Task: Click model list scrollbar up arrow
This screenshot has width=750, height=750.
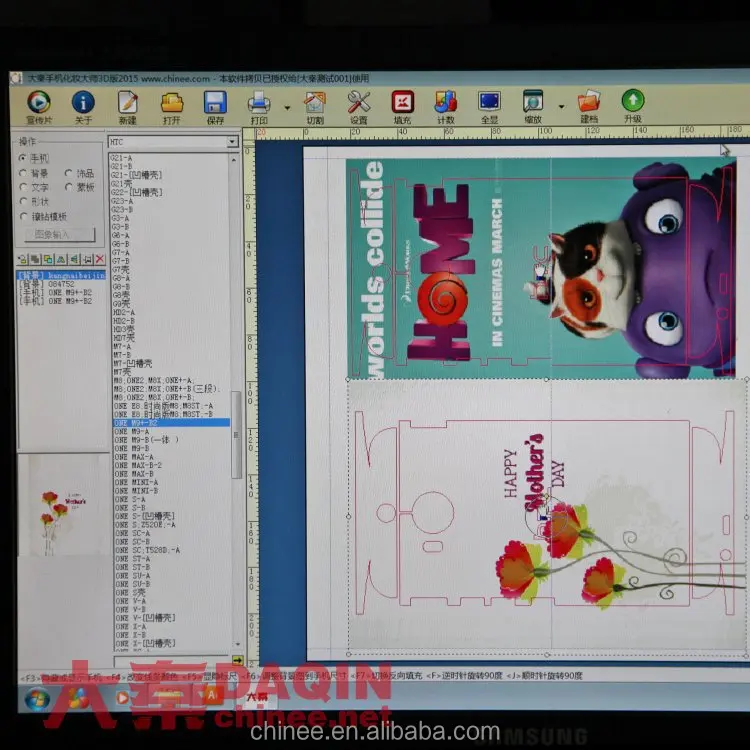Action: (x=234, y=159)
